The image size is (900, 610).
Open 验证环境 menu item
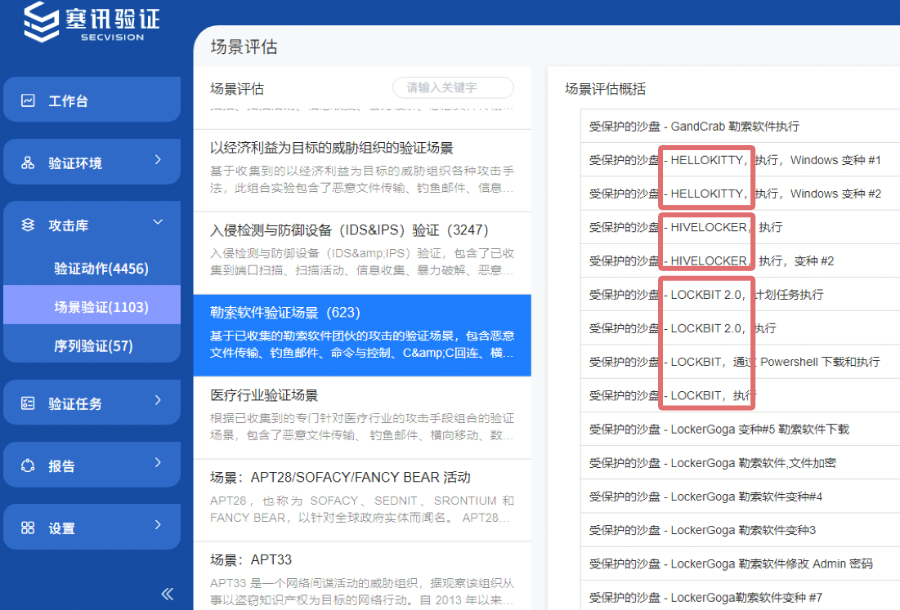(92, 162)
